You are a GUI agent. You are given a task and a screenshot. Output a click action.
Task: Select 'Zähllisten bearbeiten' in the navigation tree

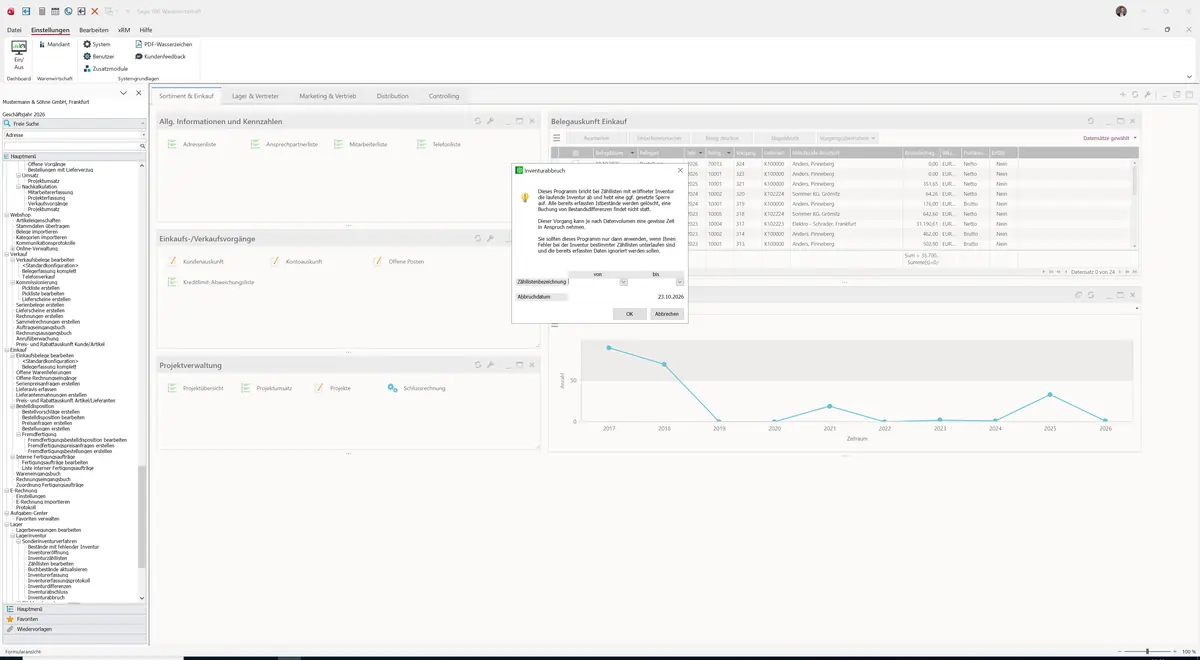click(x=51, y=564)
